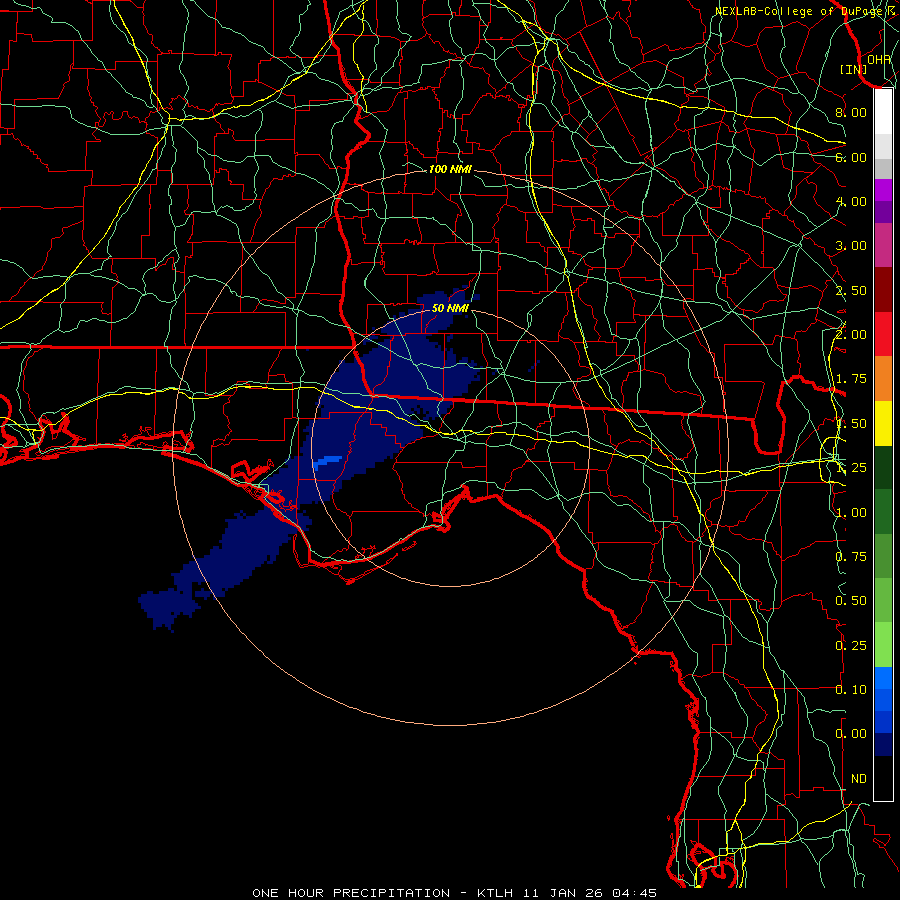Click the '100 NMI' range ring label
This screenshot has width=900, height=900.
pos(450,169)
